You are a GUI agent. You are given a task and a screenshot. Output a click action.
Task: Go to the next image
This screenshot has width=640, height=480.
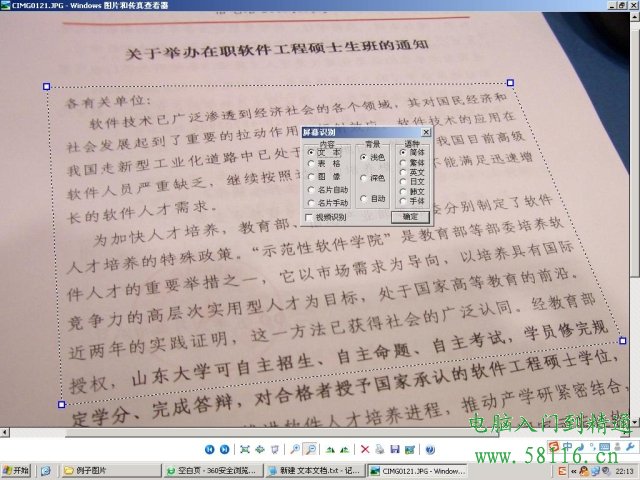(x=225, y=450)
